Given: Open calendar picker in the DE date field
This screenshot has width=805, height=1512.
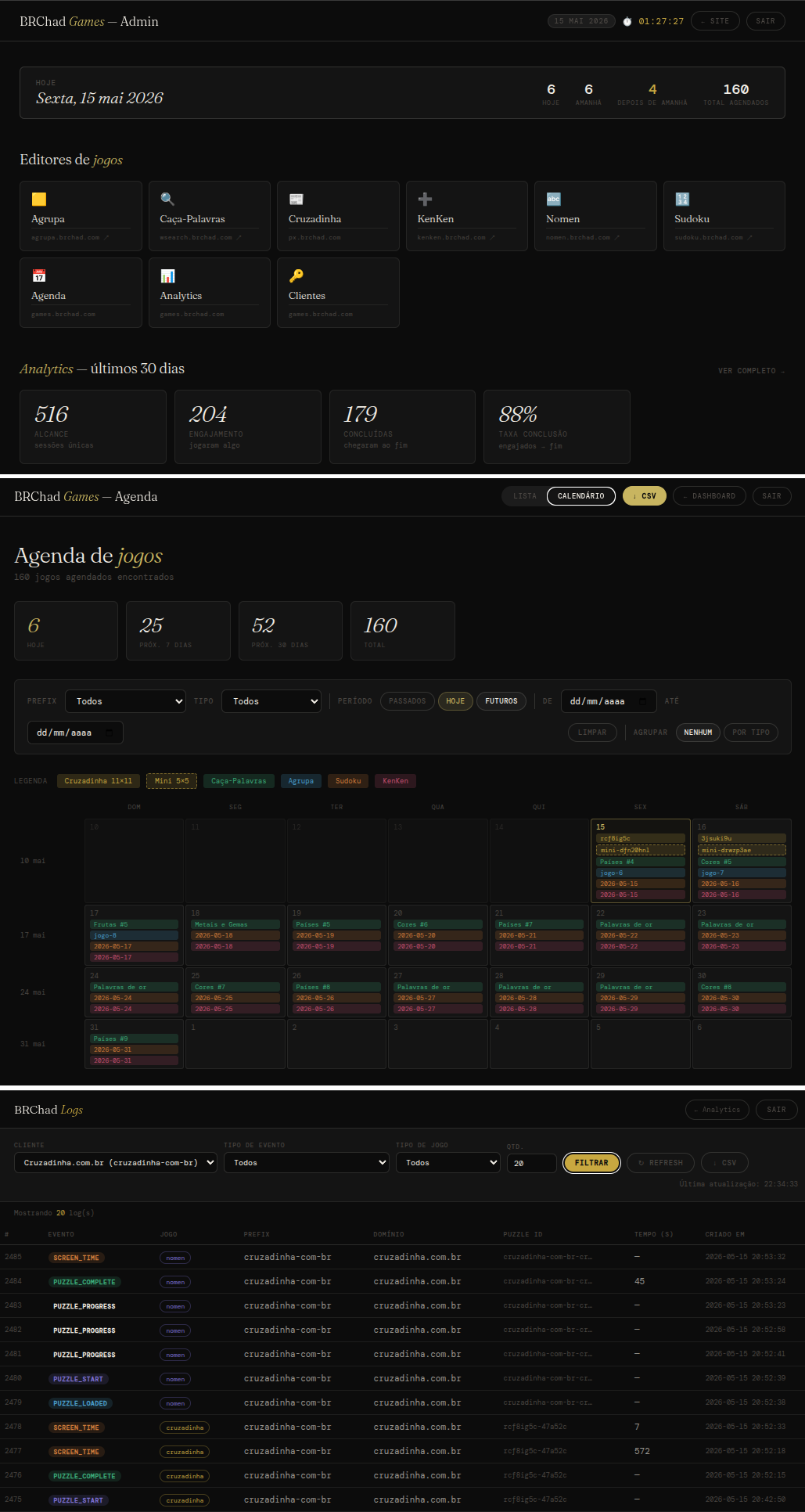Looking at the screenshot, I should coord(643,701).
